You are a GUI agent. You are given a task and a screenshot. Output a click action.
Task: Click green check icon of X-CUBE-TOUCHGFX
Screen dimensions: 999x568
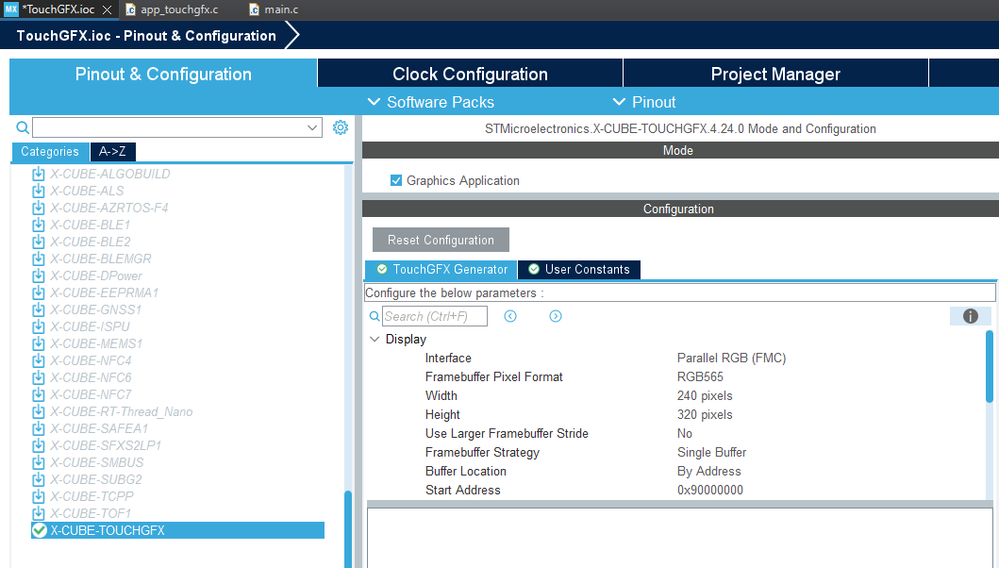(40, 530)
